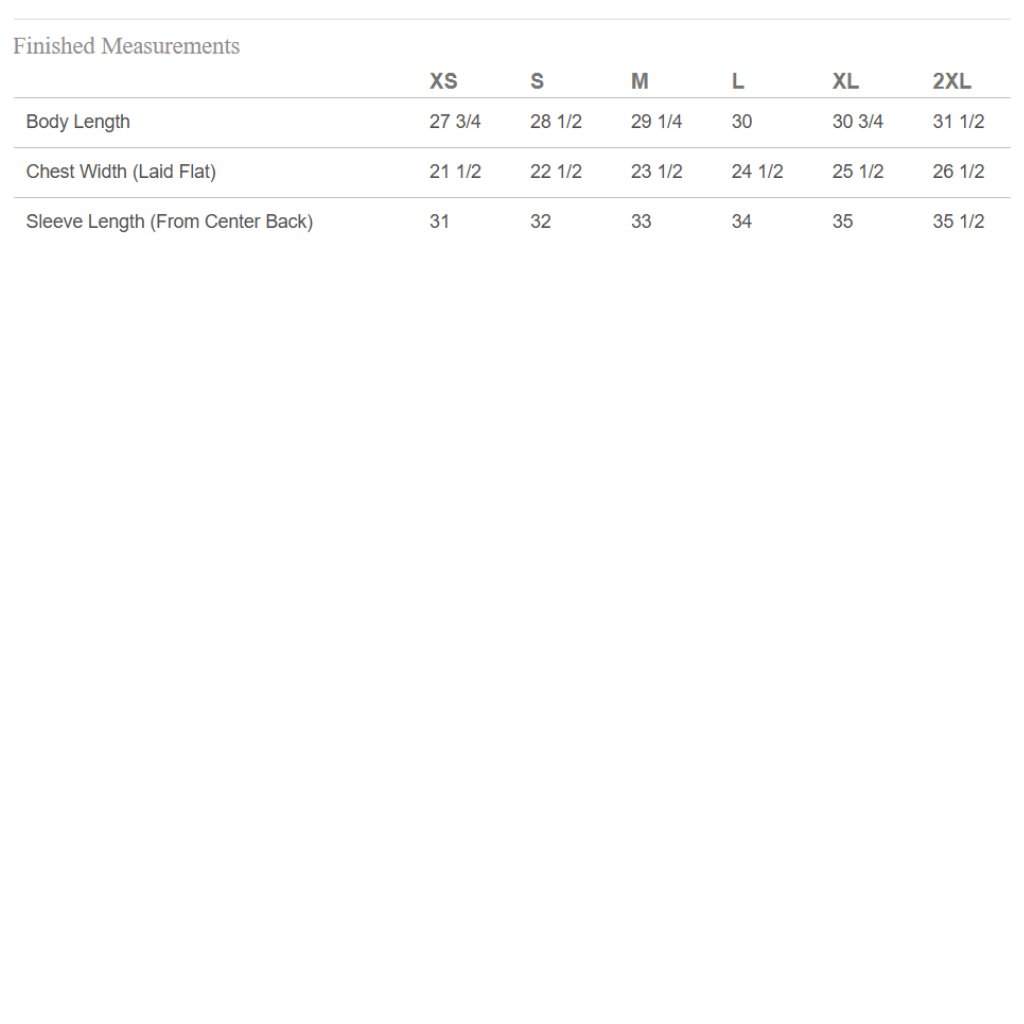1024x1024 pixels.
Task: Click the Chest Width (Laid Flat) label
Action: tap(121, 172)
